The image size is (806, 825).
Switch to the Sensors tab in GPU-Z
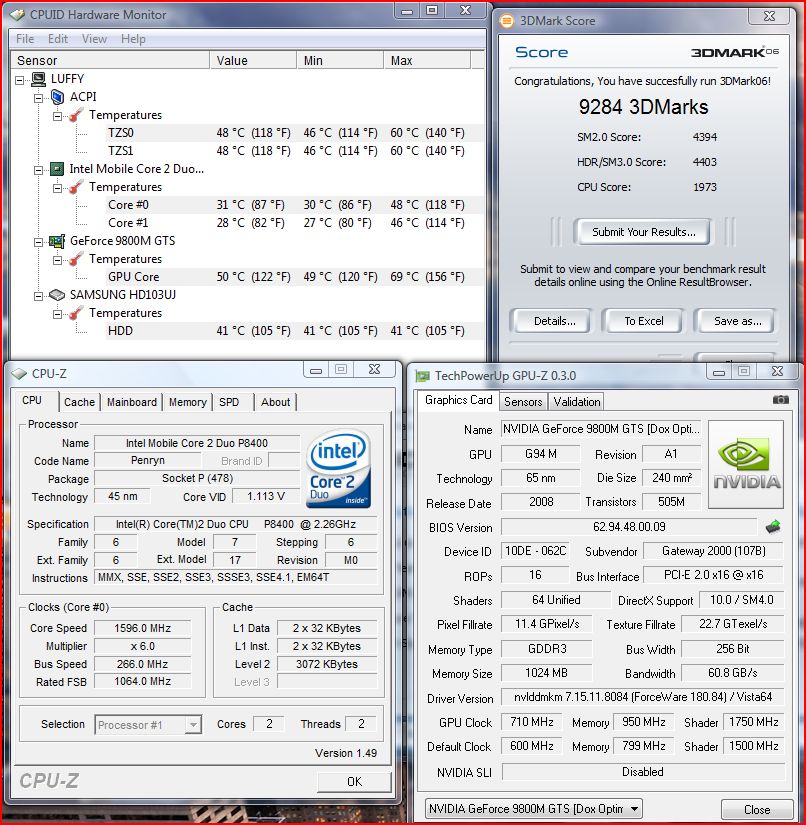[523, 402]
